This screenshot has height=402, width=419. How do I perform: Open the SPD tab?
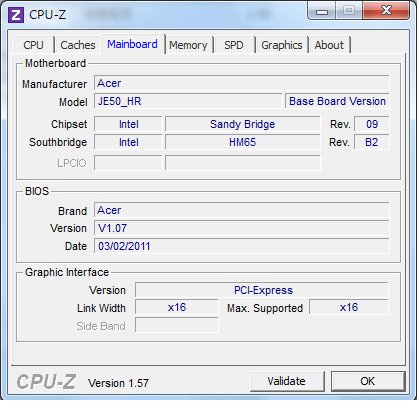coord(234,45)
